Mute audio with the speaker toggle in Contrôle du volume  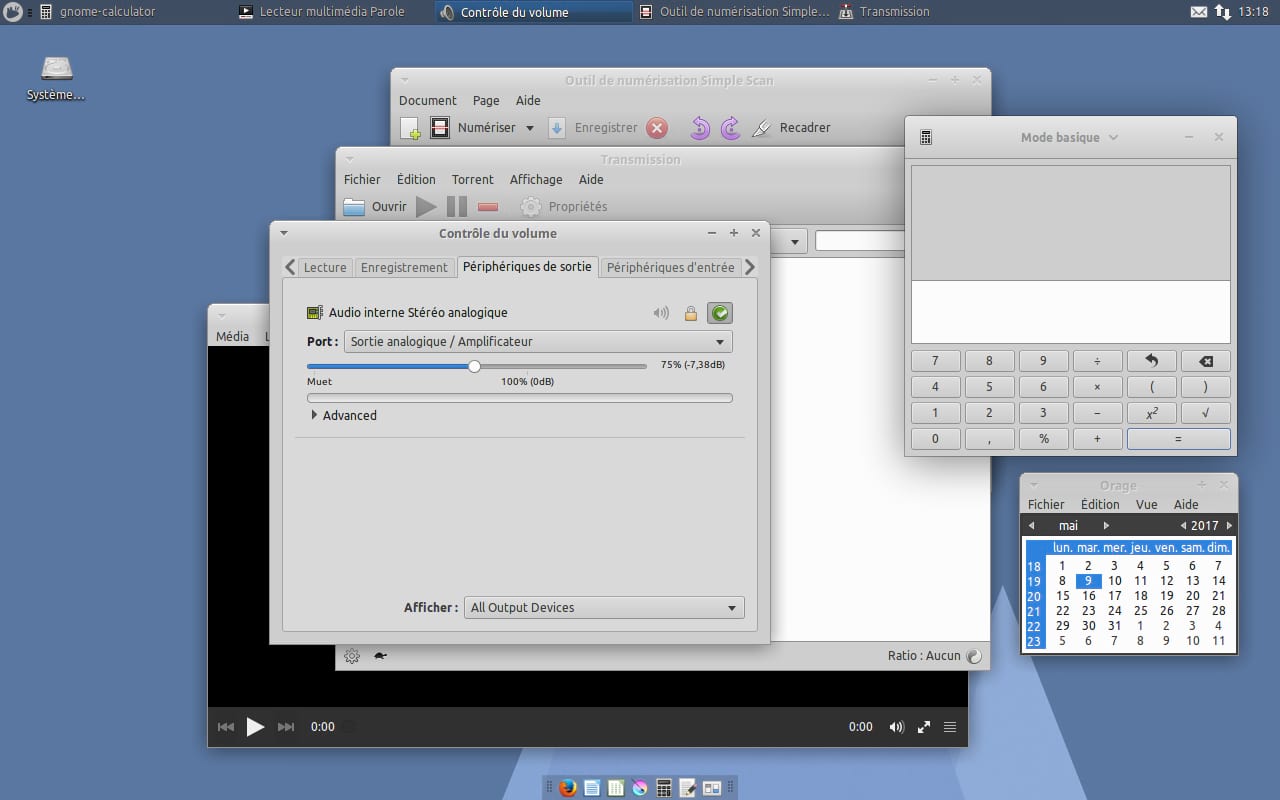pyautogui.click(x=661, y=313)
